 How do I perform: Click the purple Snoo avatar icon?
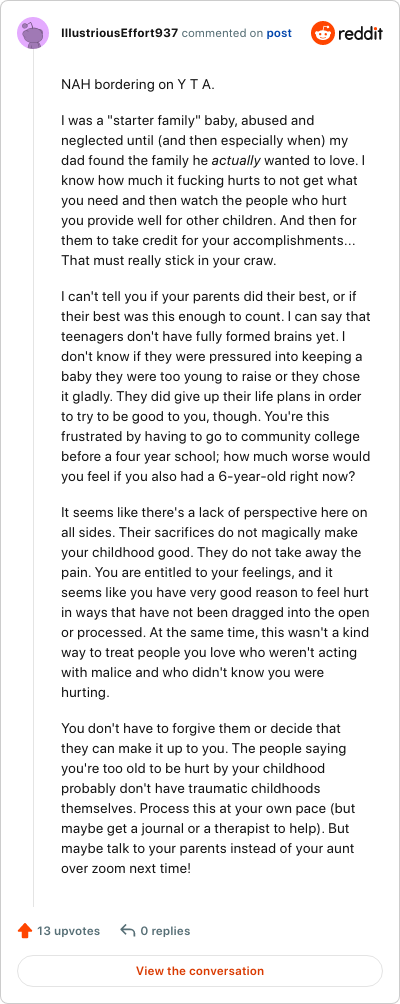tap(33, 33)
